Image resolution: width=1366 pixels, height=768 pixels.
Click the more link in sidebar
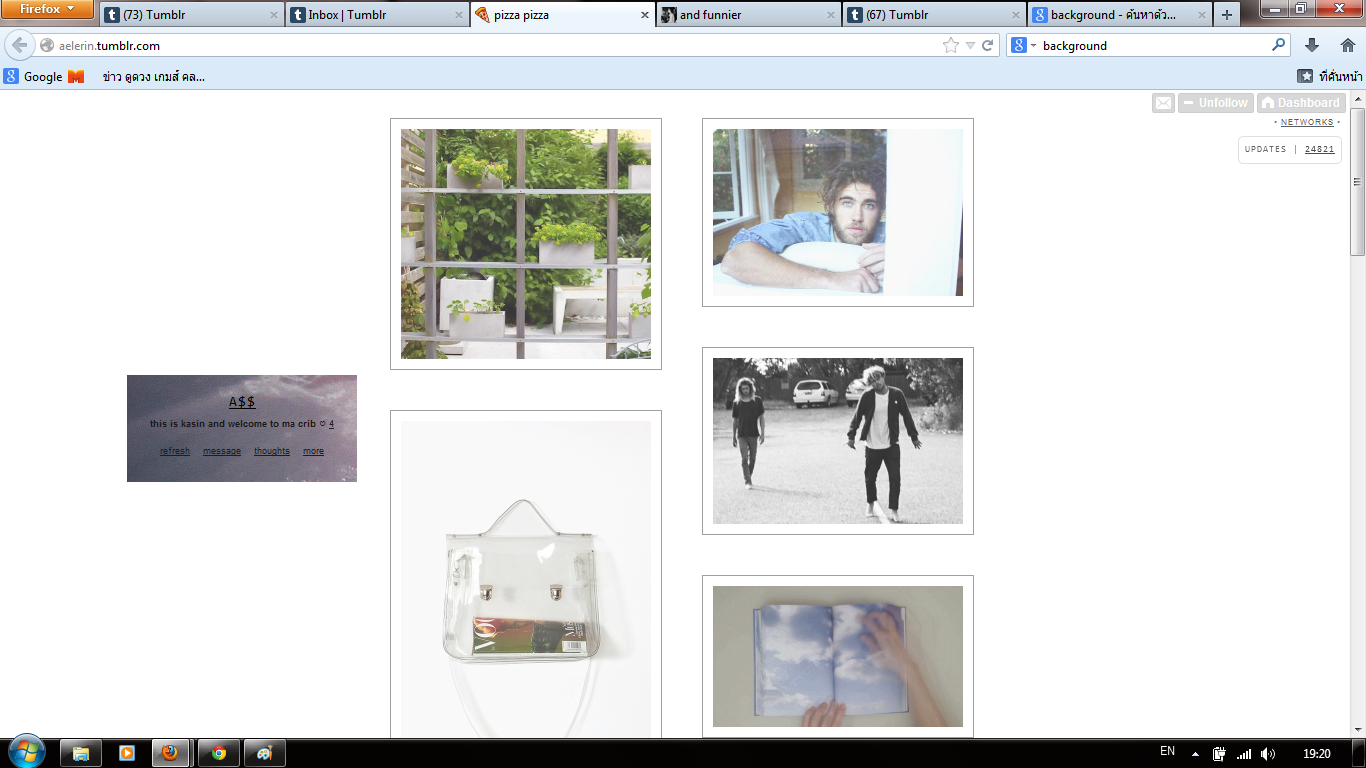coord(314,451)
